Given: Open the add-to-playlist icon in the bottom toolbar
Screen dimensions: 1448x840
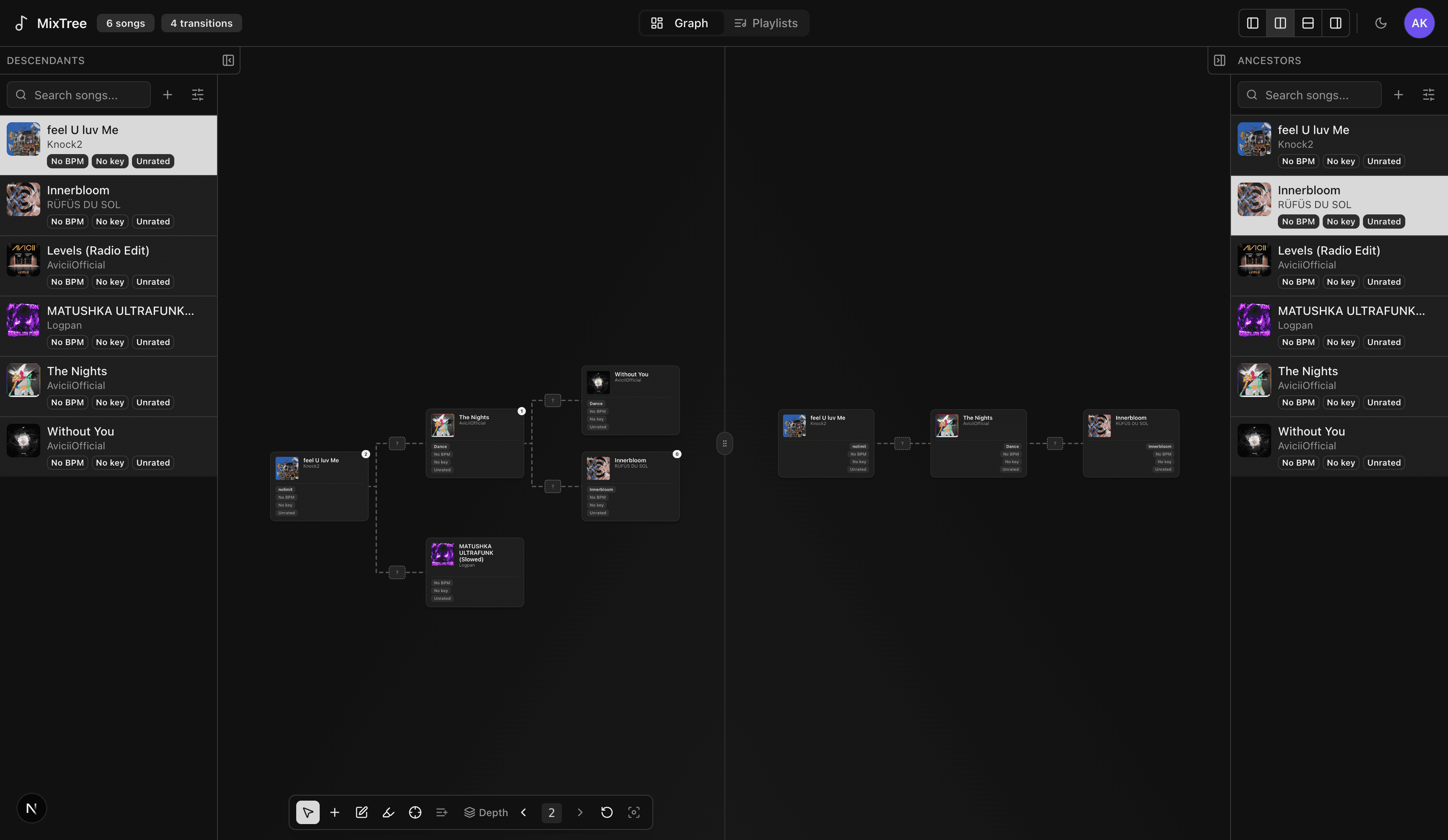Looking at the screenshot, I should coord(441,812).
